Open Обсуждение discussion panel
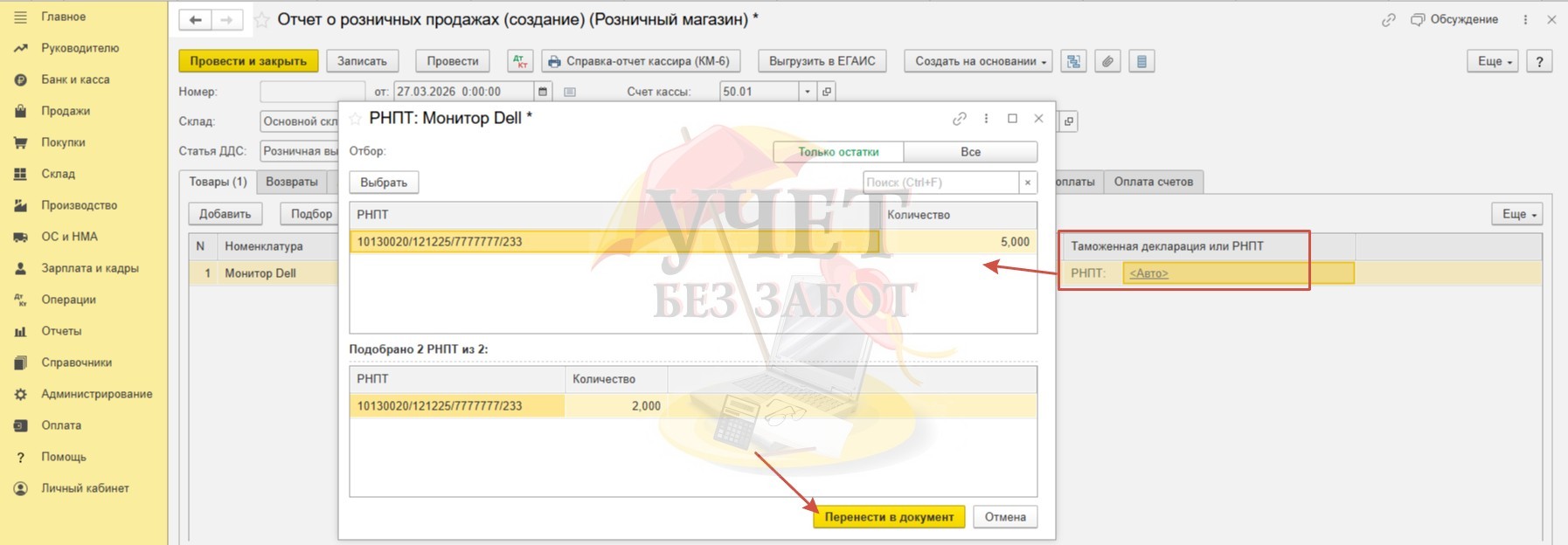Viewport: 1568px width, 545px height. 1454,19
